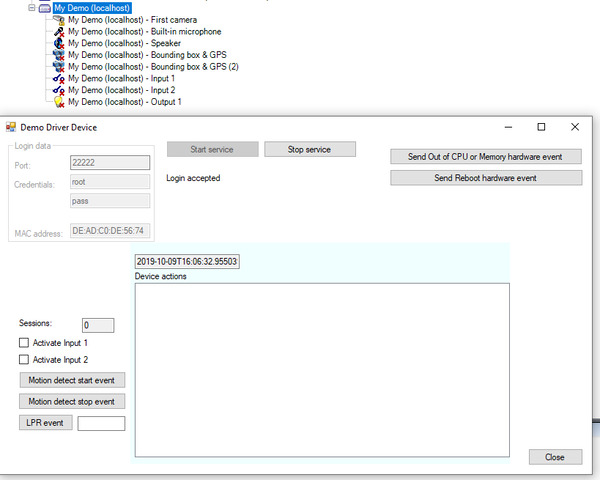Viewport: 600px width, 480px height.
Task: Click the Input 1 device icon
Action: click(60, 78)
